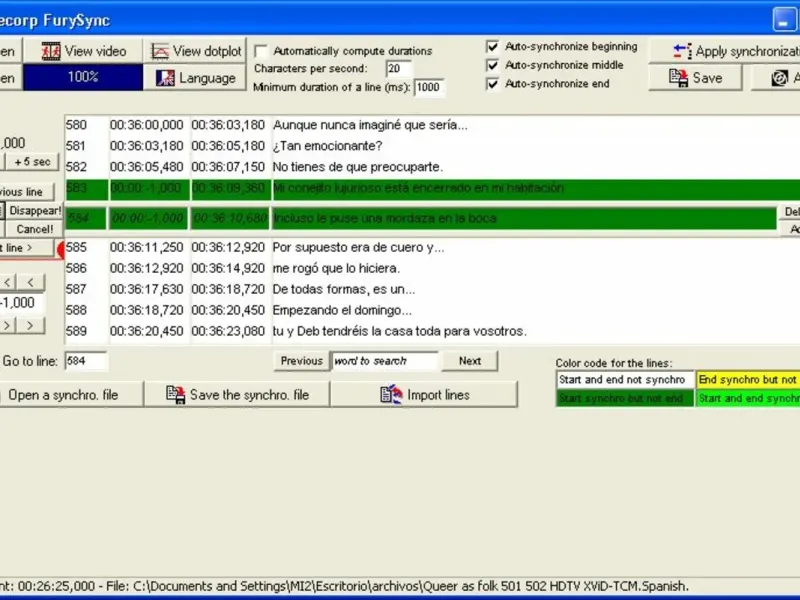Click start time 00:36:00,000 of line 580
This screenshot has height=600, width=800.
click(x=146, y=125)
